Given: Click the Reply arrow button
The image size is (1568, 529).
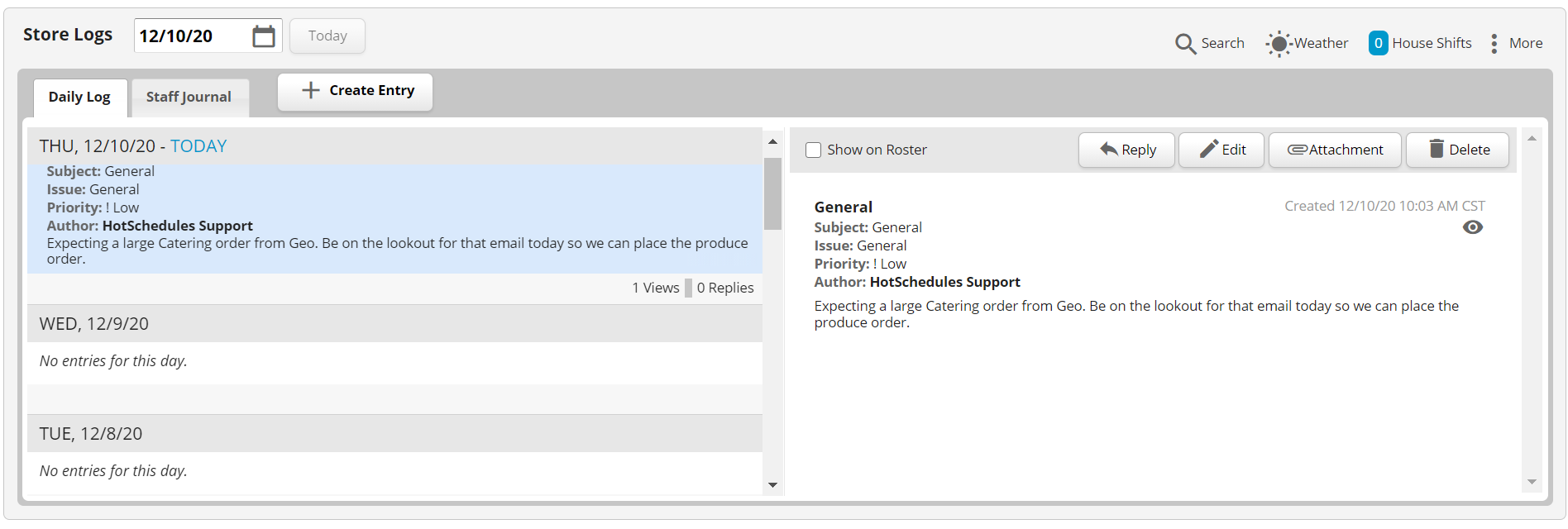Looking at the screenshot, I should pos(1126,150).
